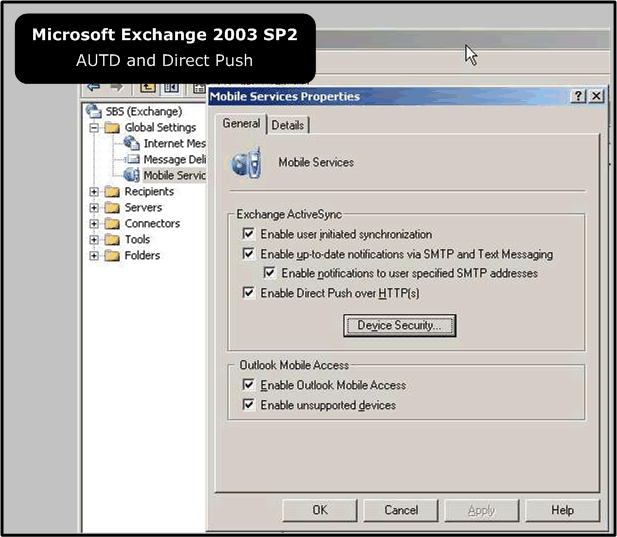Click the Cancel button
The width and height of the screenshot is (617, 537).
coord(401,510)
